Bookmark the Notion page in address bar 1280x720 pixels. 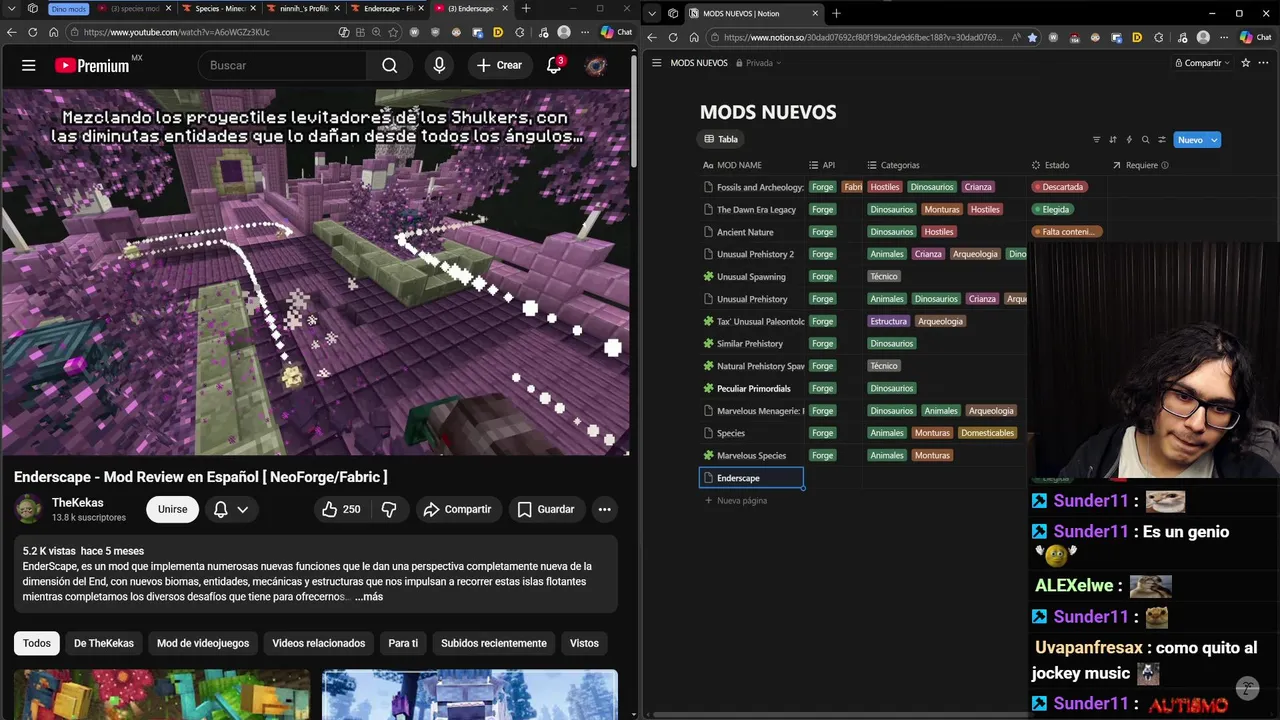pos(1032,37)
